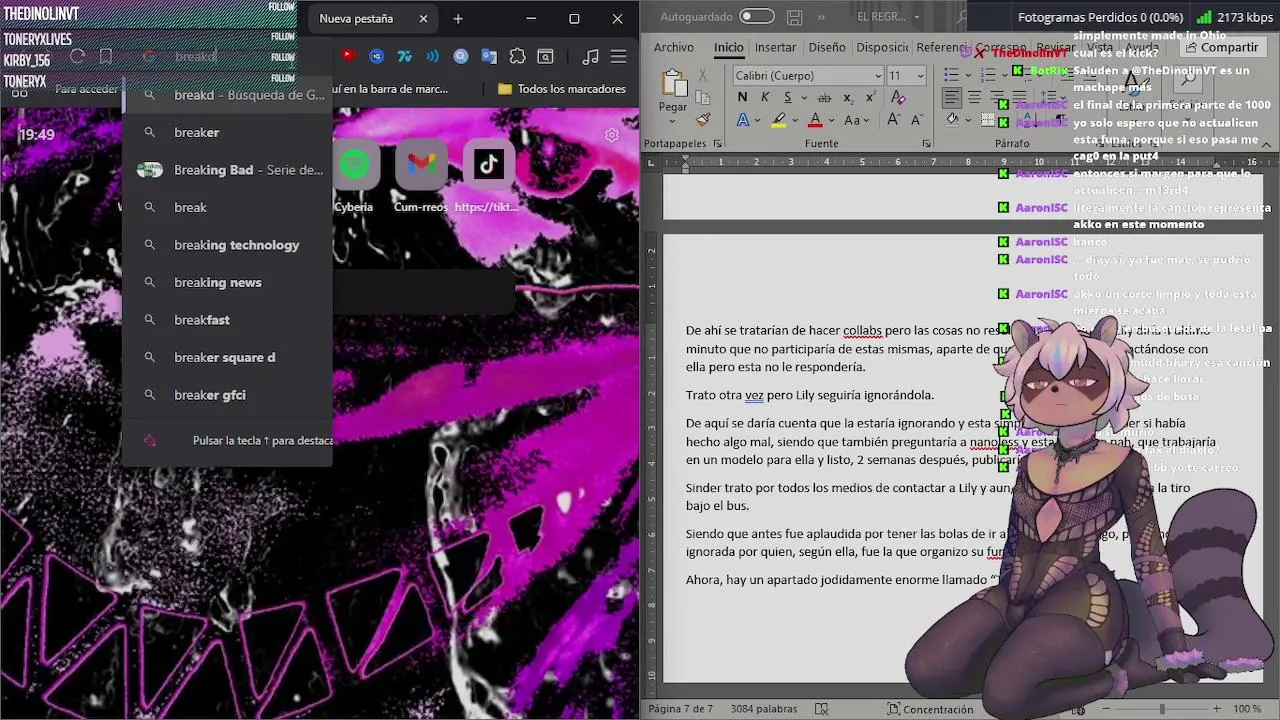Click Página 7 de 7 in status bar

point(681,709)
